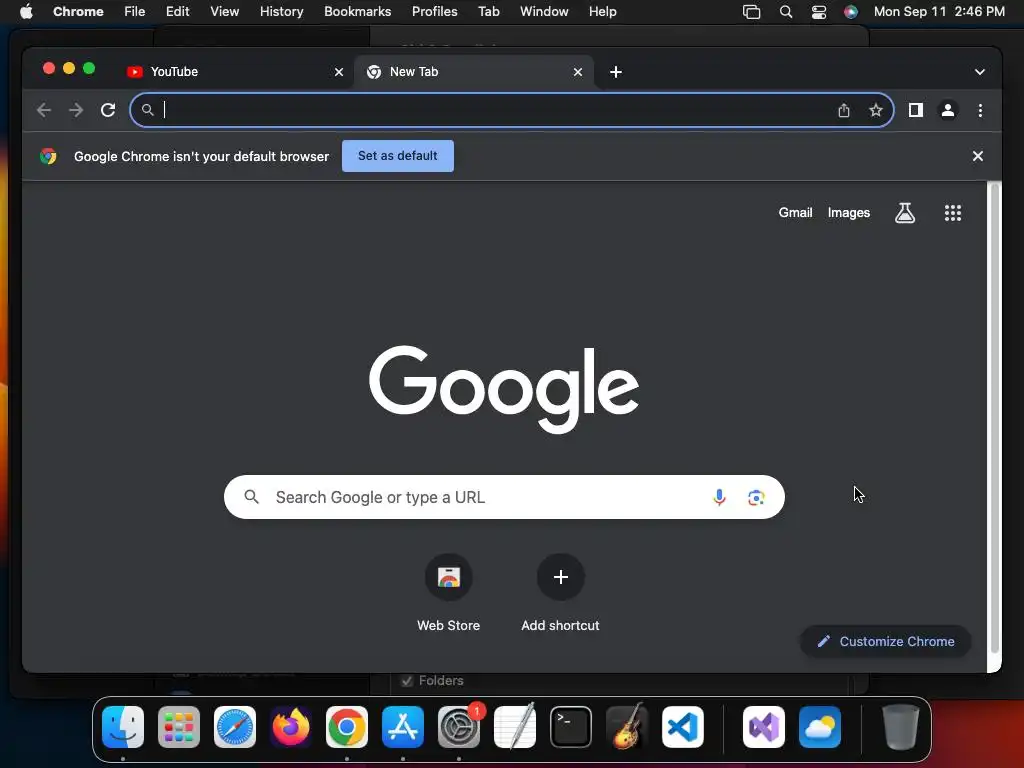Image resolution: width=1024 pixels, height=768 pixels.
Task: Launch Safari from the Dock
Action: (235, 727)
